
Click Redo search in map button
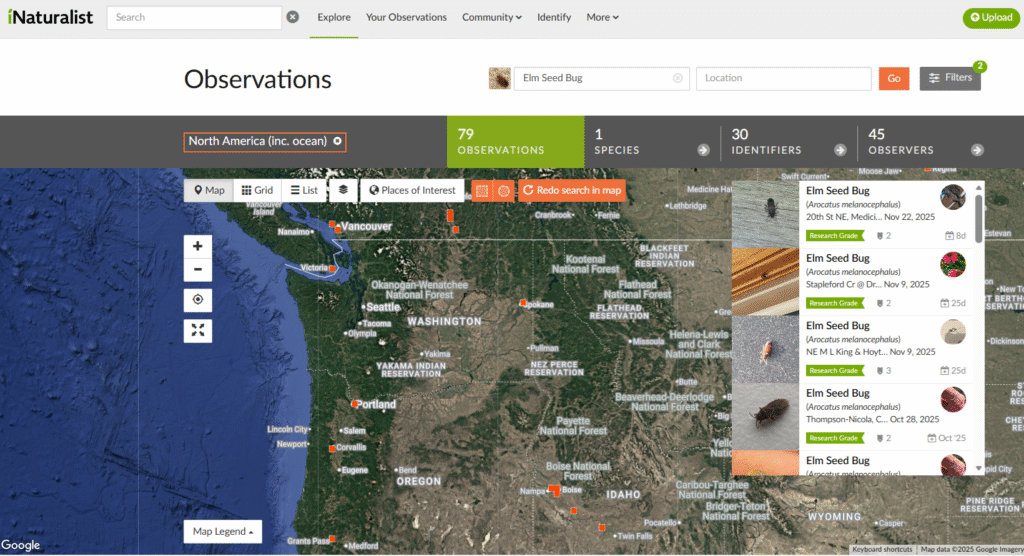tap(572, 190)
